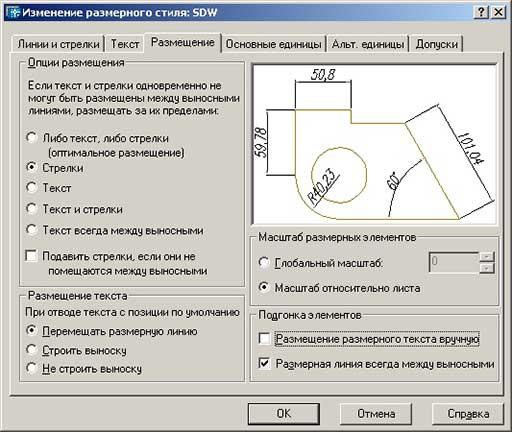Choose the Текст и стрелки option
The image size is (512, 432).
[x=31, y=209]
